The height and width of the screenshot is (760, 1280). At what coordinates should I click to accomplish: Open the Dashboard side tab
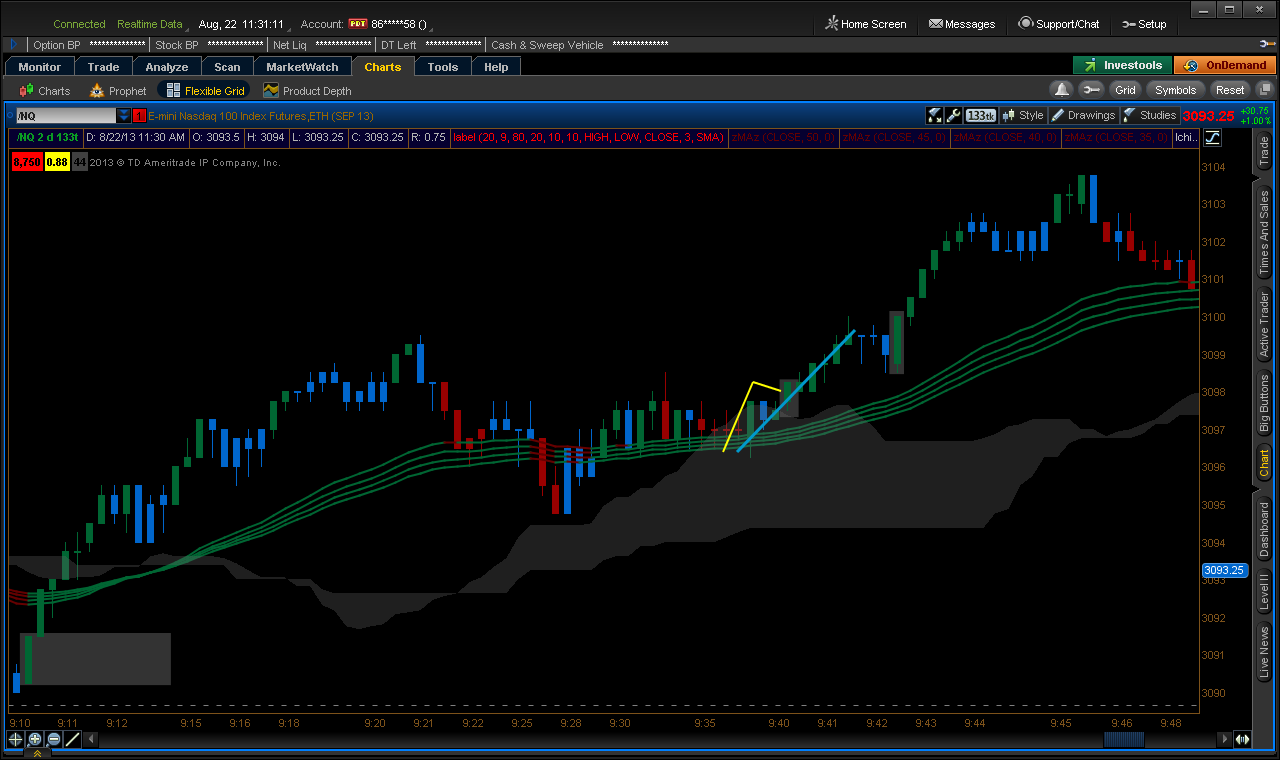click(1264, 530)
